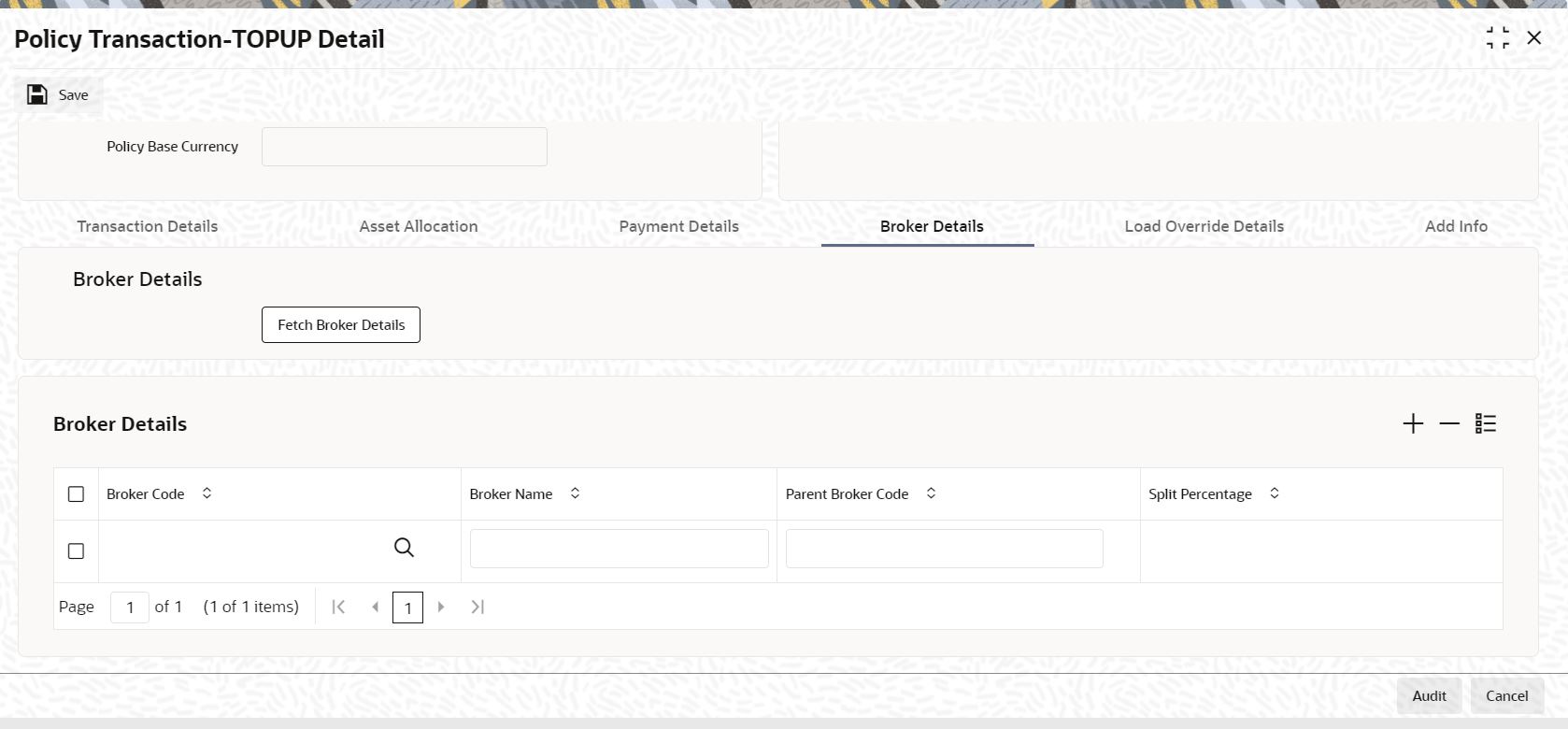Click the Save label in toolbar
The height and width of the screenshot is (729, 1568).
(x=74, y=94)
